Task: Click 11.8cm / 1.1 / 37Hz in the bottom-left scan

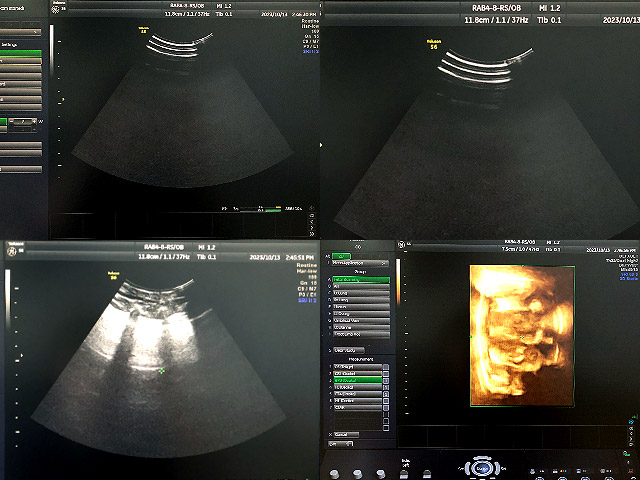Action: 164,257
